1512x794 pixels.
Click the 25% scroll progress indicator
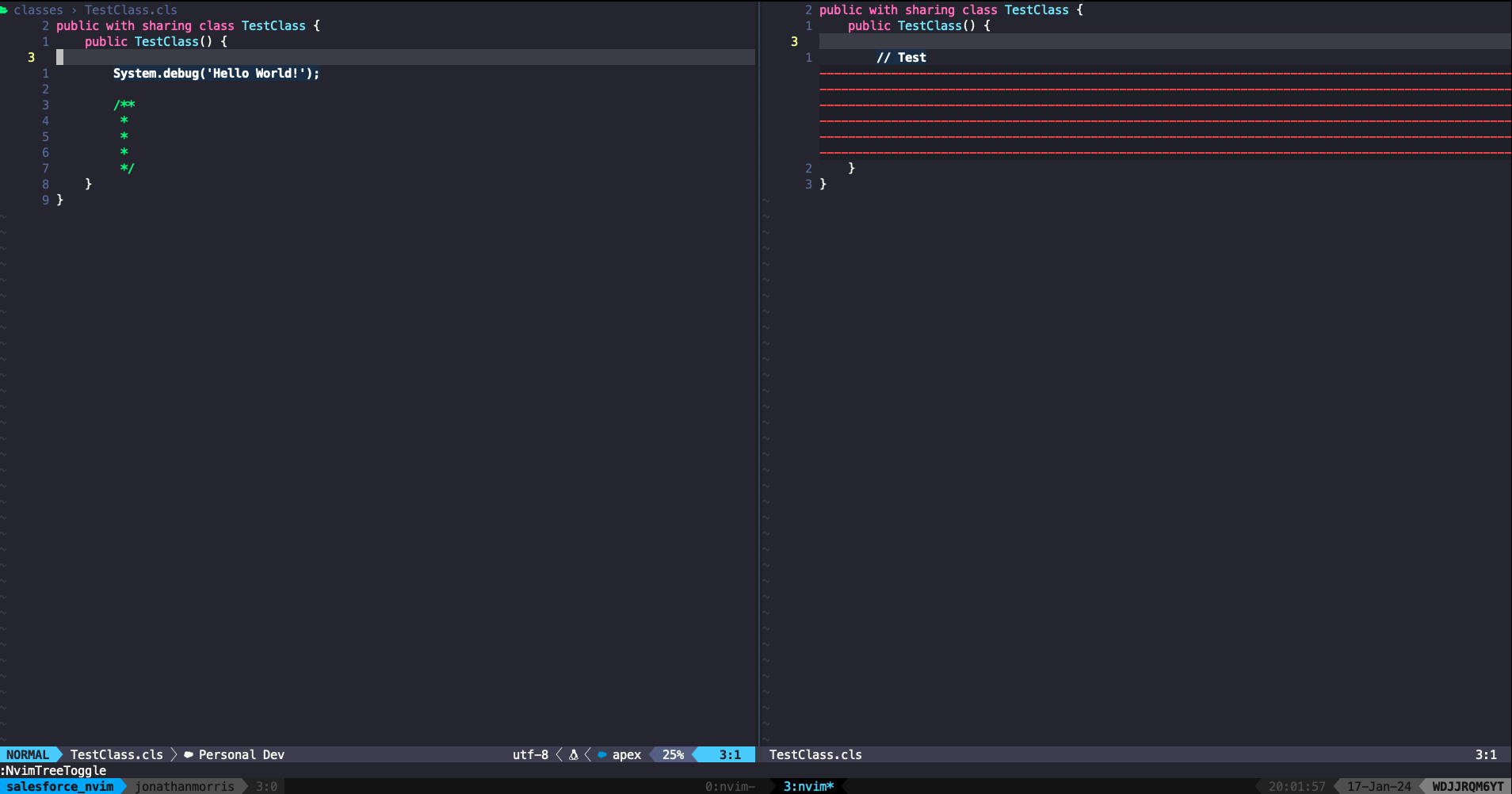[673, 754]
